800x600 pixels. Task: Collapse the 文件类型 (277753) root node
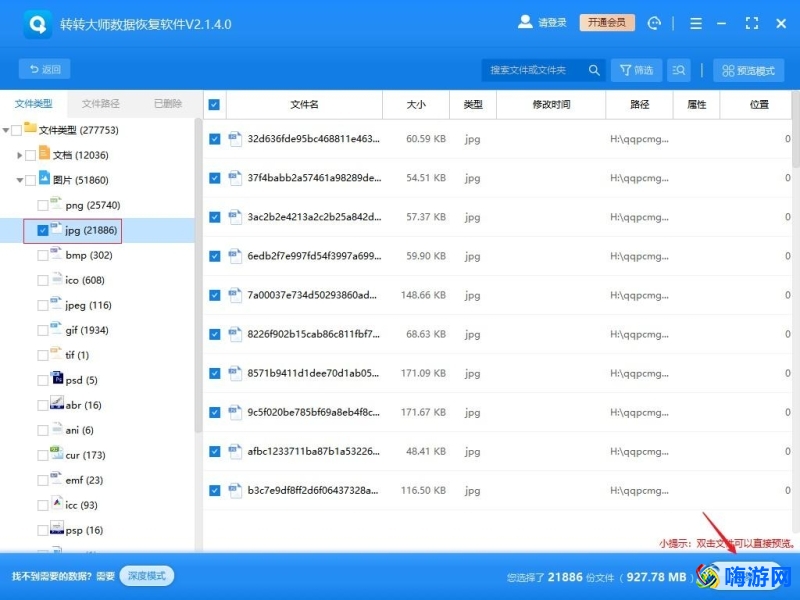coord(6,131)
